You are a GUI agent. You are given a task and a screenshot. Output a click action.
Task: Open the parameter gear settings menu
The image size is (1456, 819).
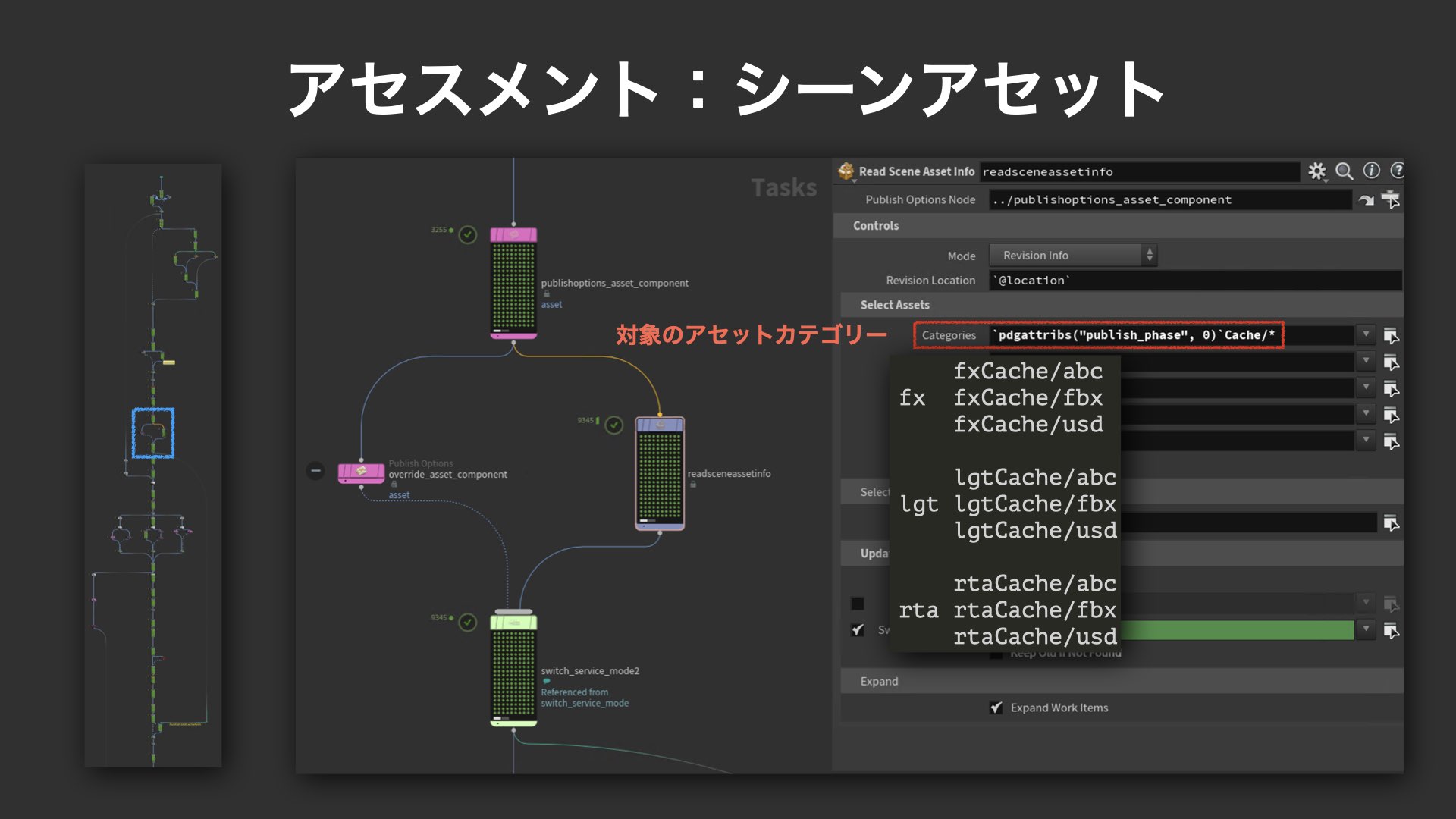(1317, 171)
